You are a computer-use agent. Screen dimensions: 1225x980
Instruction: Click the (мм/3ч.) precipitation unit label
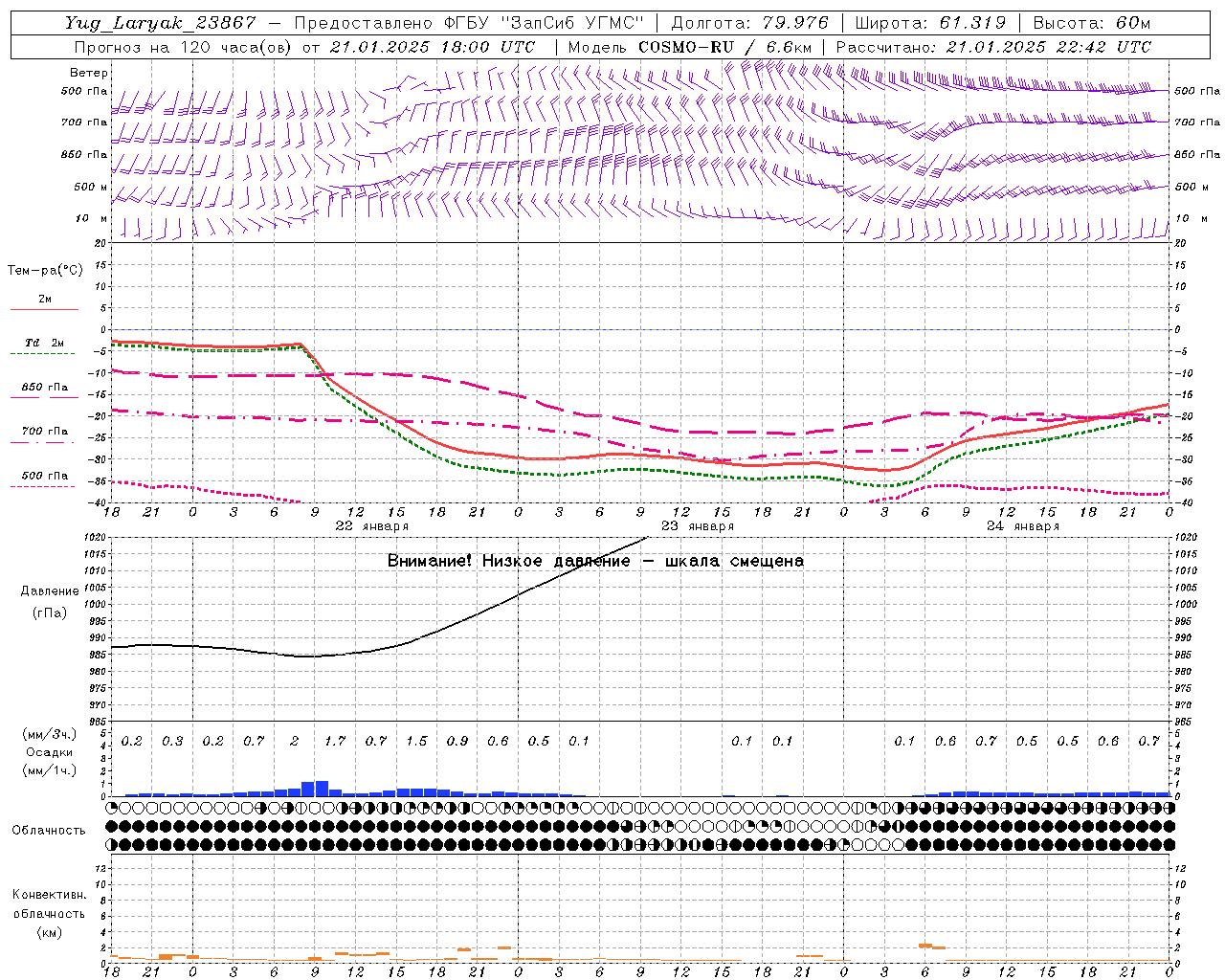pyautogui.click(x=51, y=734)
